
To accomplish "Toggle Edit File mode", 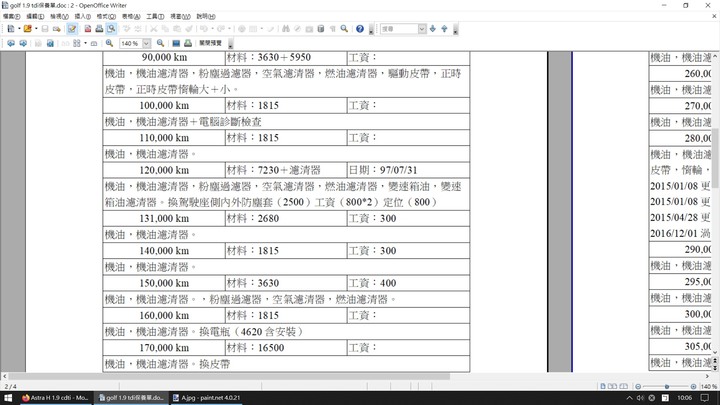I will tap(72, 29).
